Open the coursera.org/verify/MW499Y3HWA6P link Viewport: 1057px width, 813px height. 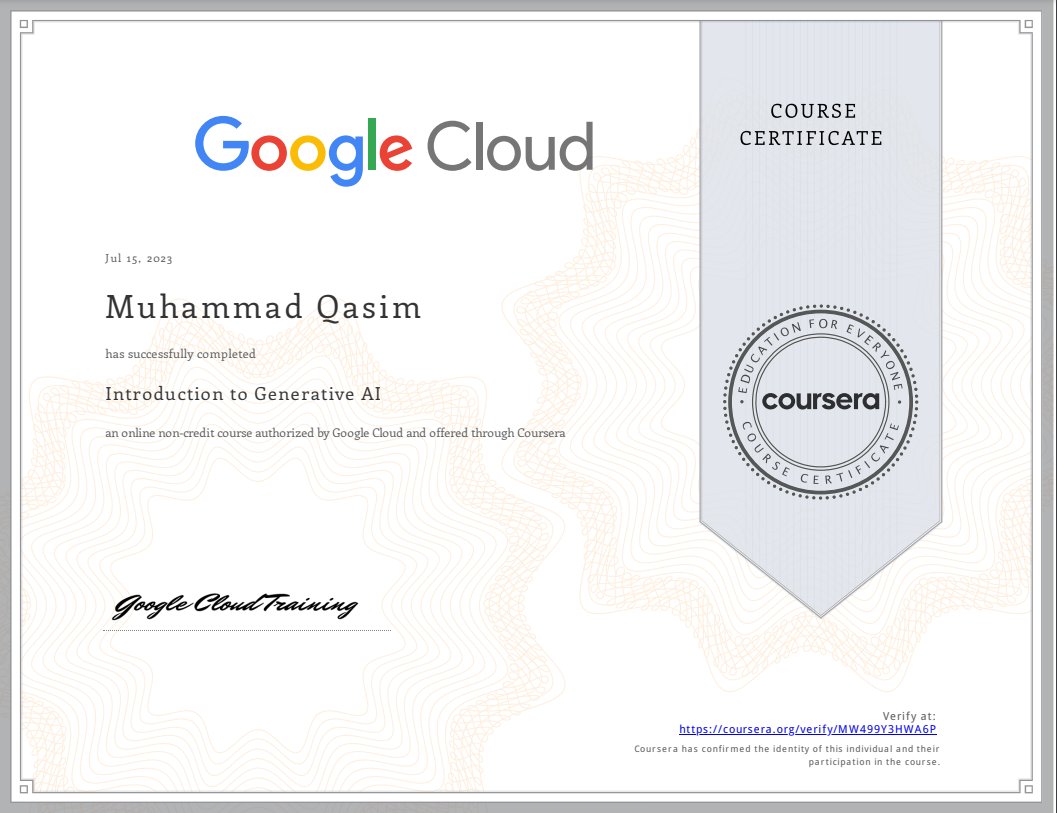click(x=808, y=729)
